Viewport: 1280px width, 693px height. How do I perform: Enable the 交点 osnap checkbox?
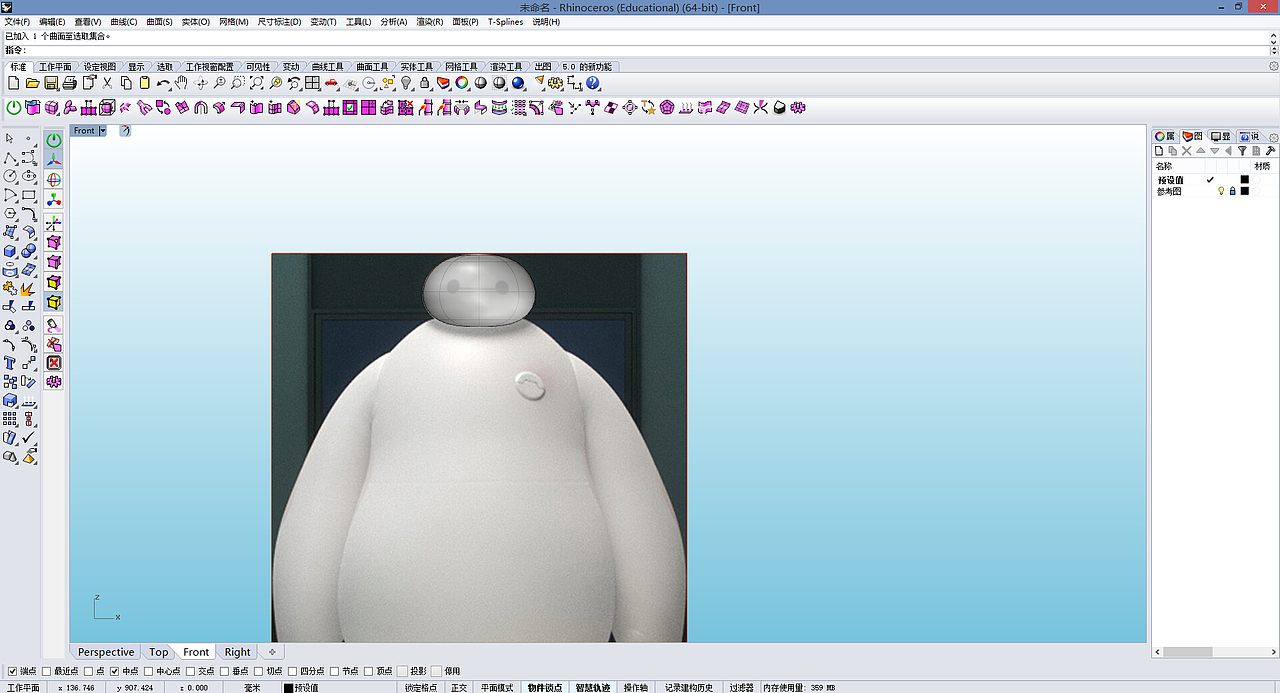[190, 671]
